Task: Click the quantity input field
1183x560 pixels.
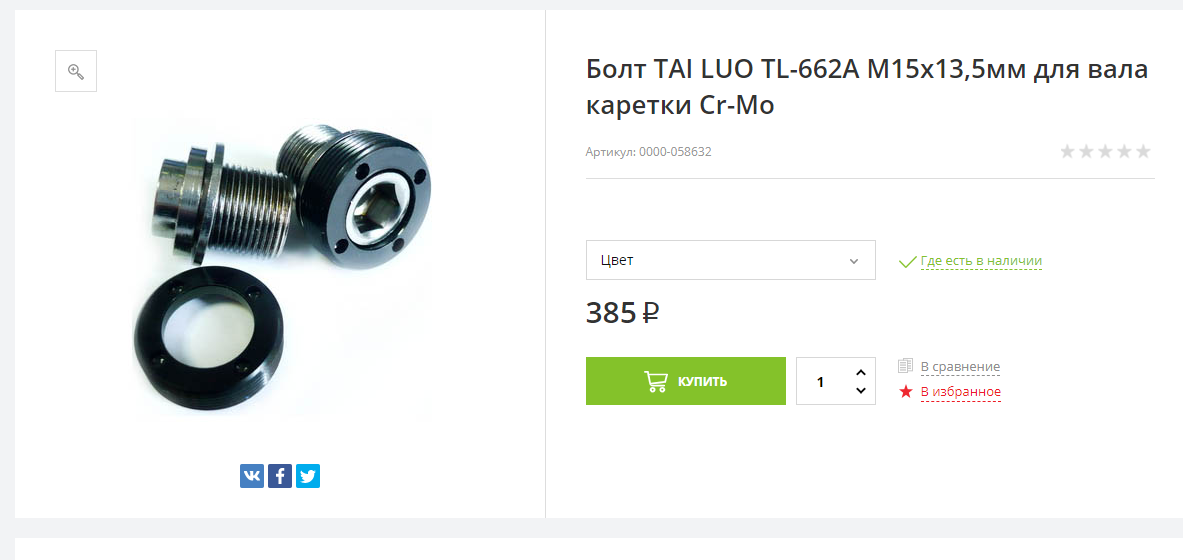Action: (x=822, y=381)
